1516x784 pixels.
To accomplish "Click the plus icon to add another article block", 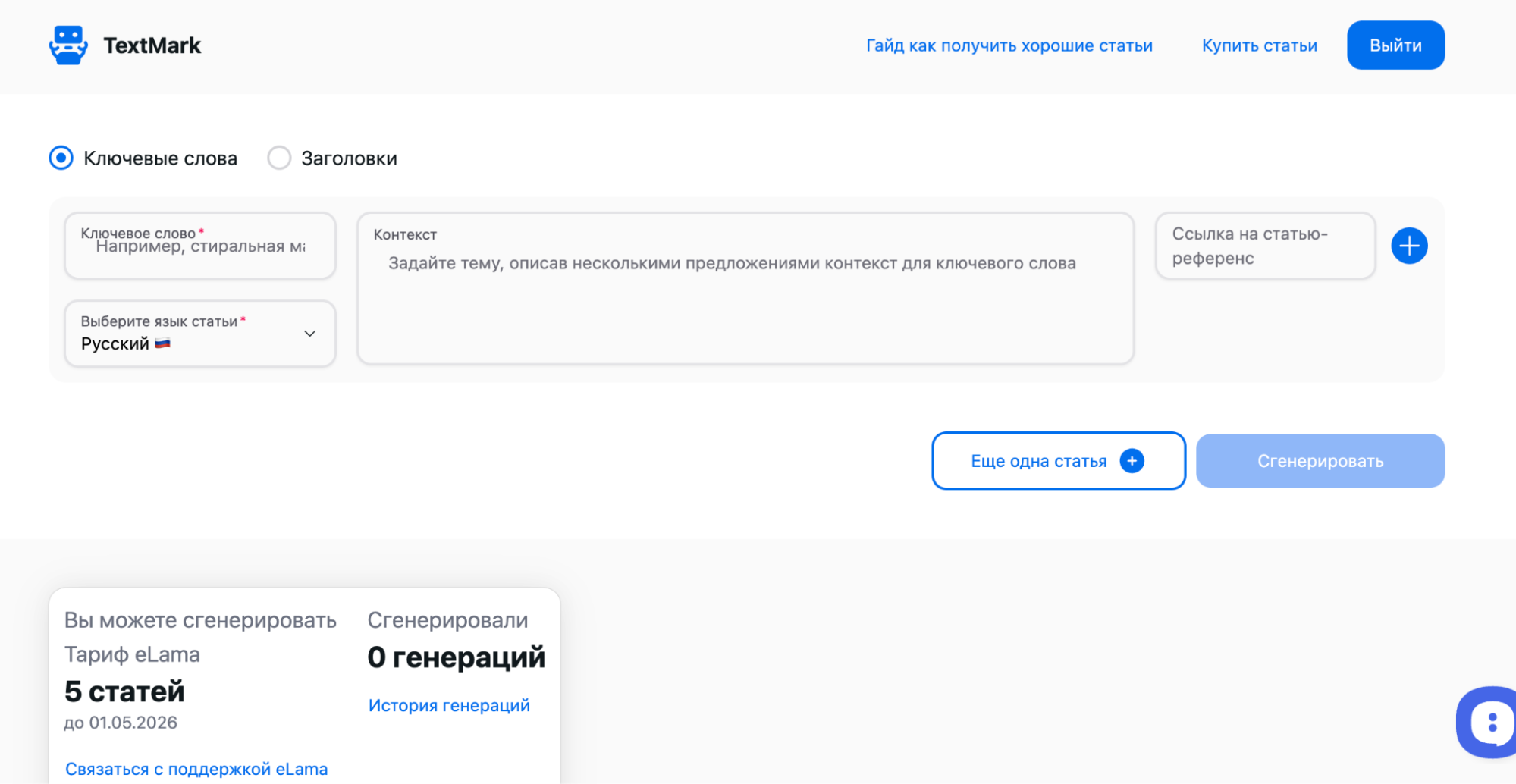I will [1409, 245].
